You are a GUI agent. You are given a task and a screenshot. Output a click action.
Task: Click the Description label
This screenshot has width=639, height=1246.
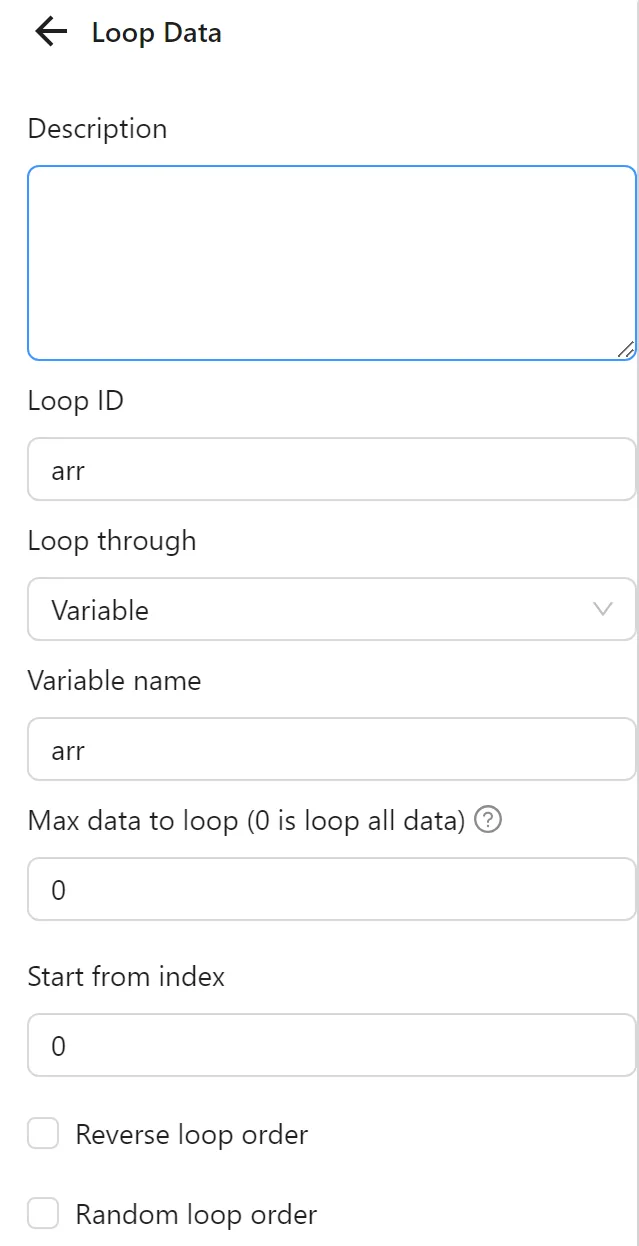(97, 128)
